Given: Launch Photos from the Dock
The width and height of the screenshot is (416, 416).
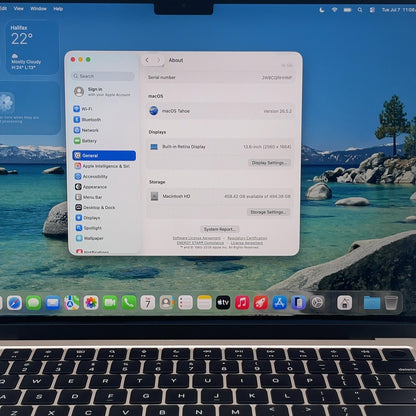Looking at the screenshot, I should pos(91,303).
